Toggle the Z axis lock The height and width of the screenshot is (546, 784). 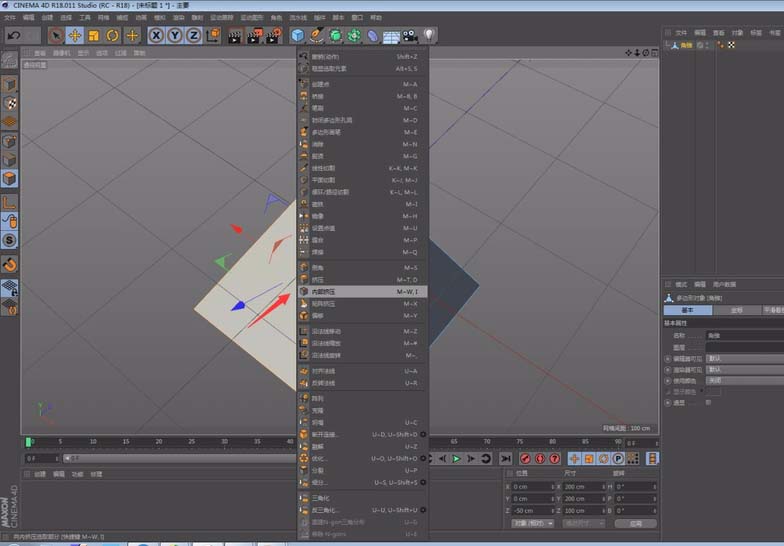click(x=194, y=36)
